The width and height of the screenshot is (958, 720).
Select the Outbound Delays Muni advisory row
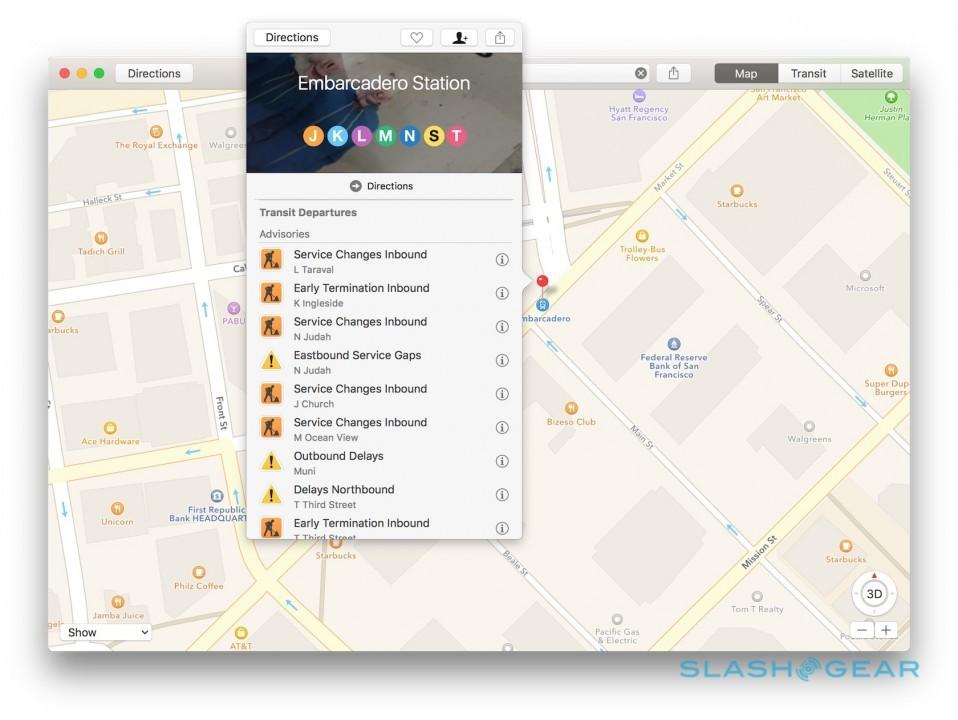tap(384, 463)
